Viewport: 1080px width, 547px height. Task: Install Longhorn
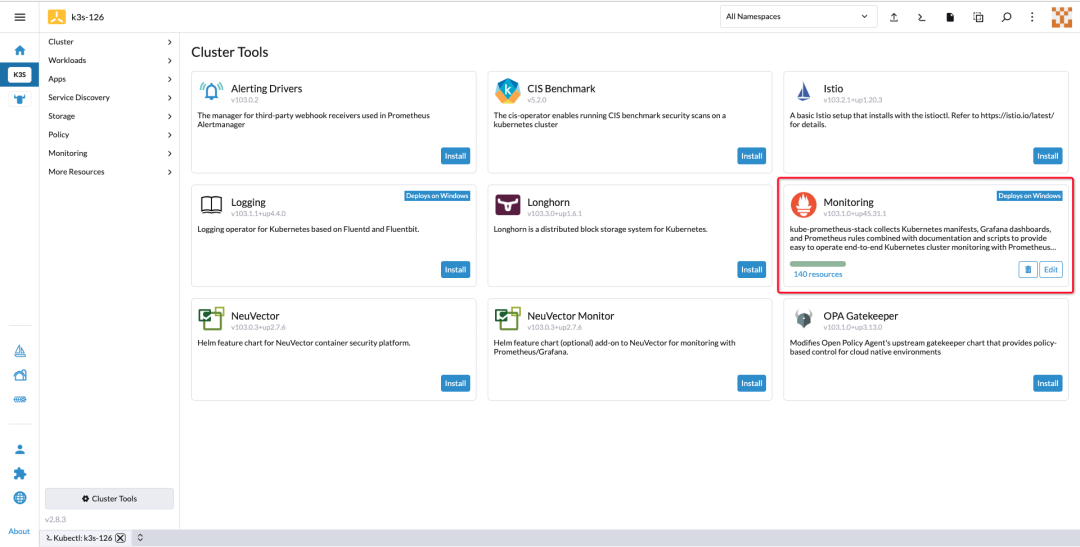[751, 270]
